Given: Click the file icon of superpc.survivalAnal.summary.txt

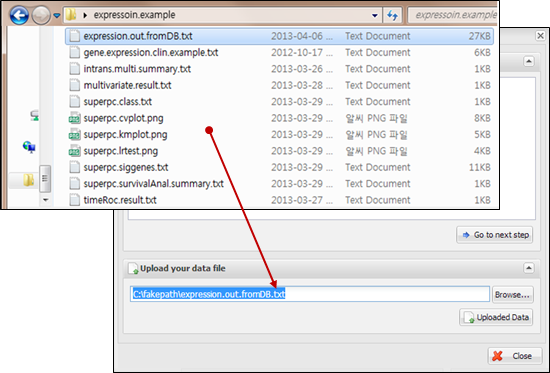Looking at the screenshot, I should 74,184.
